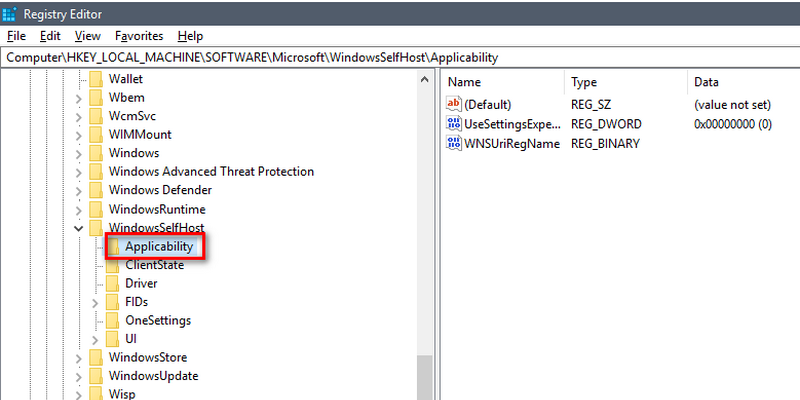Open the View menu

point(87,36)
